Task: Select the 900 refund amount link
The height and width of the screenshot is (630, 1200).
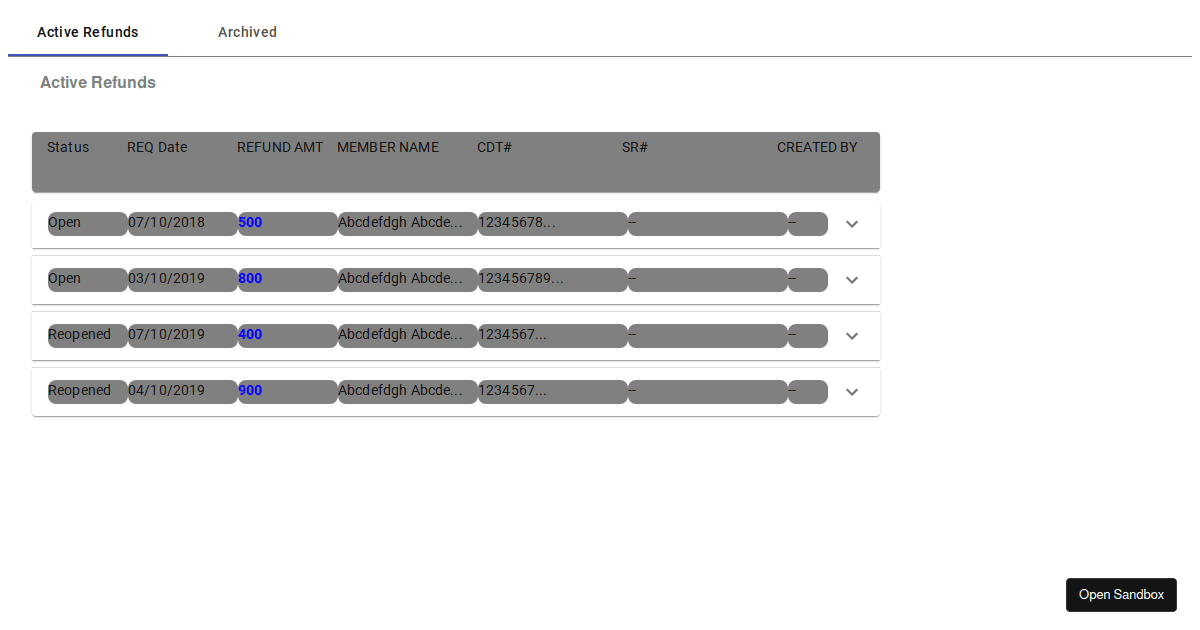Action: click(x=250, y=390)
